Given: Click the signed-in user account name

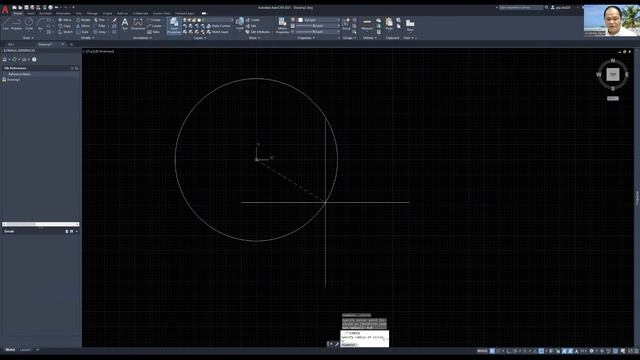Looking at the screenshot, I should pos(563,7).
